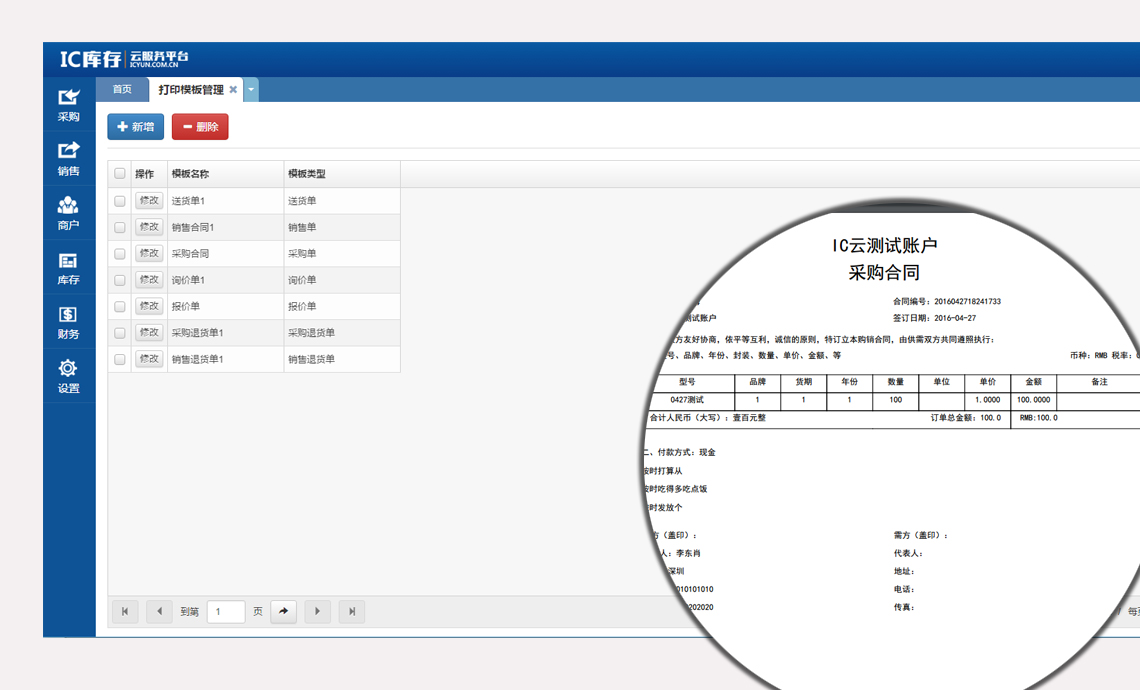1140x690 pixels.
Task: Check the box for 送货单1 row
Action: pyautogui.click(x=120, y=201)
